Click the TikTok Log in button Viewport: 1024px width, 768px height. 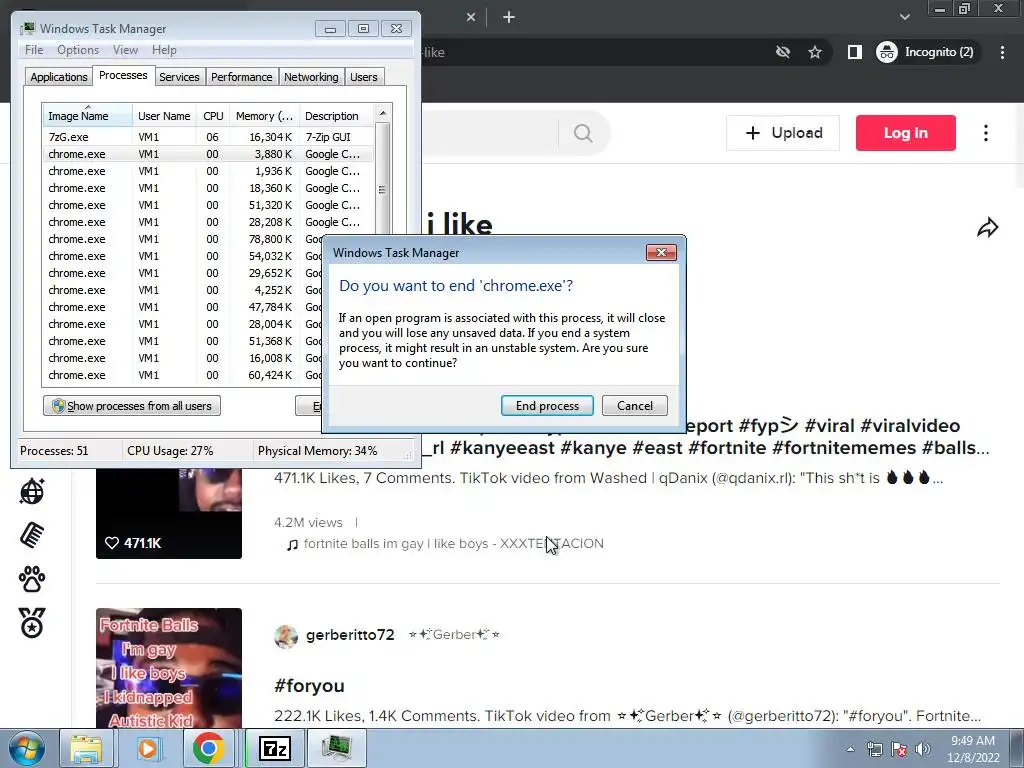(x=906, y=133)
